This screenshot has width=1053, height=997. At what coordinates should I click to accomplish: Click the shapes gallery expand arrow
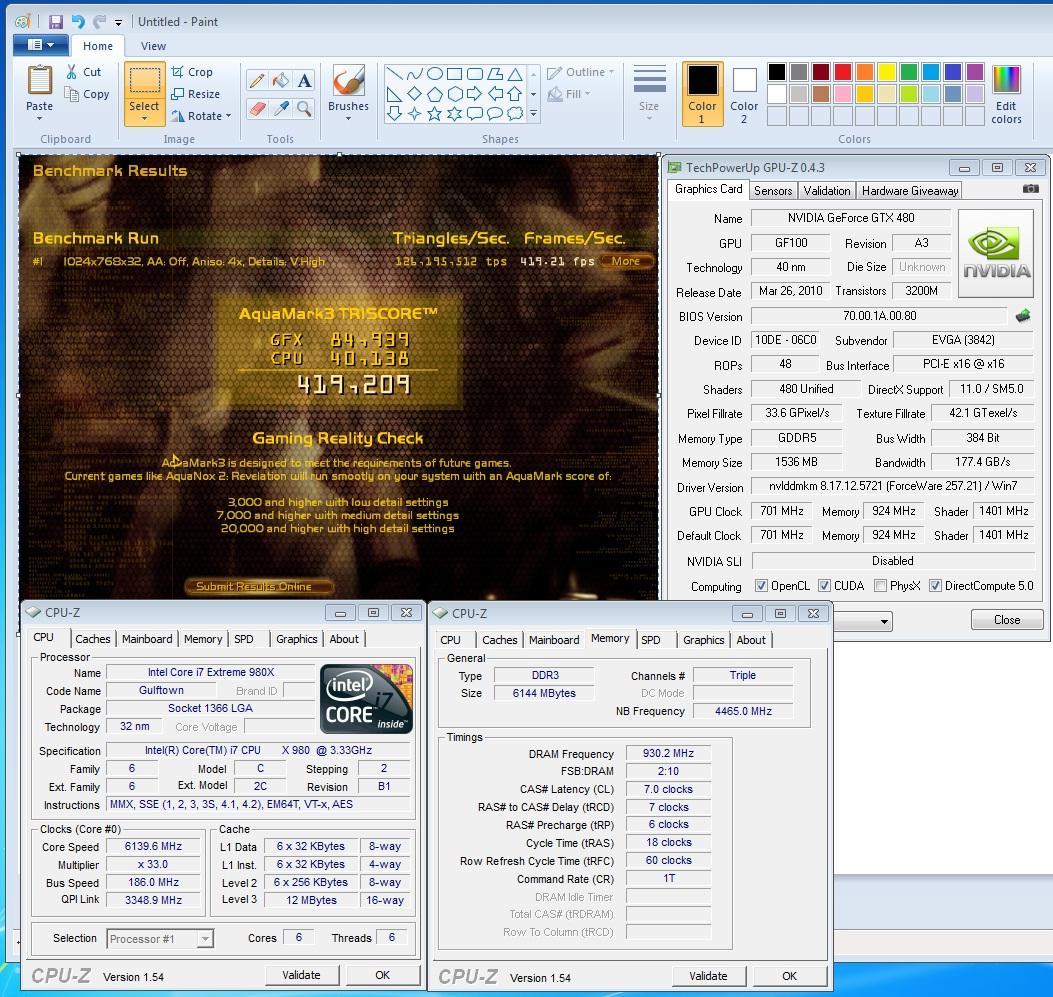pyautogui.click(x=533, y=114)
